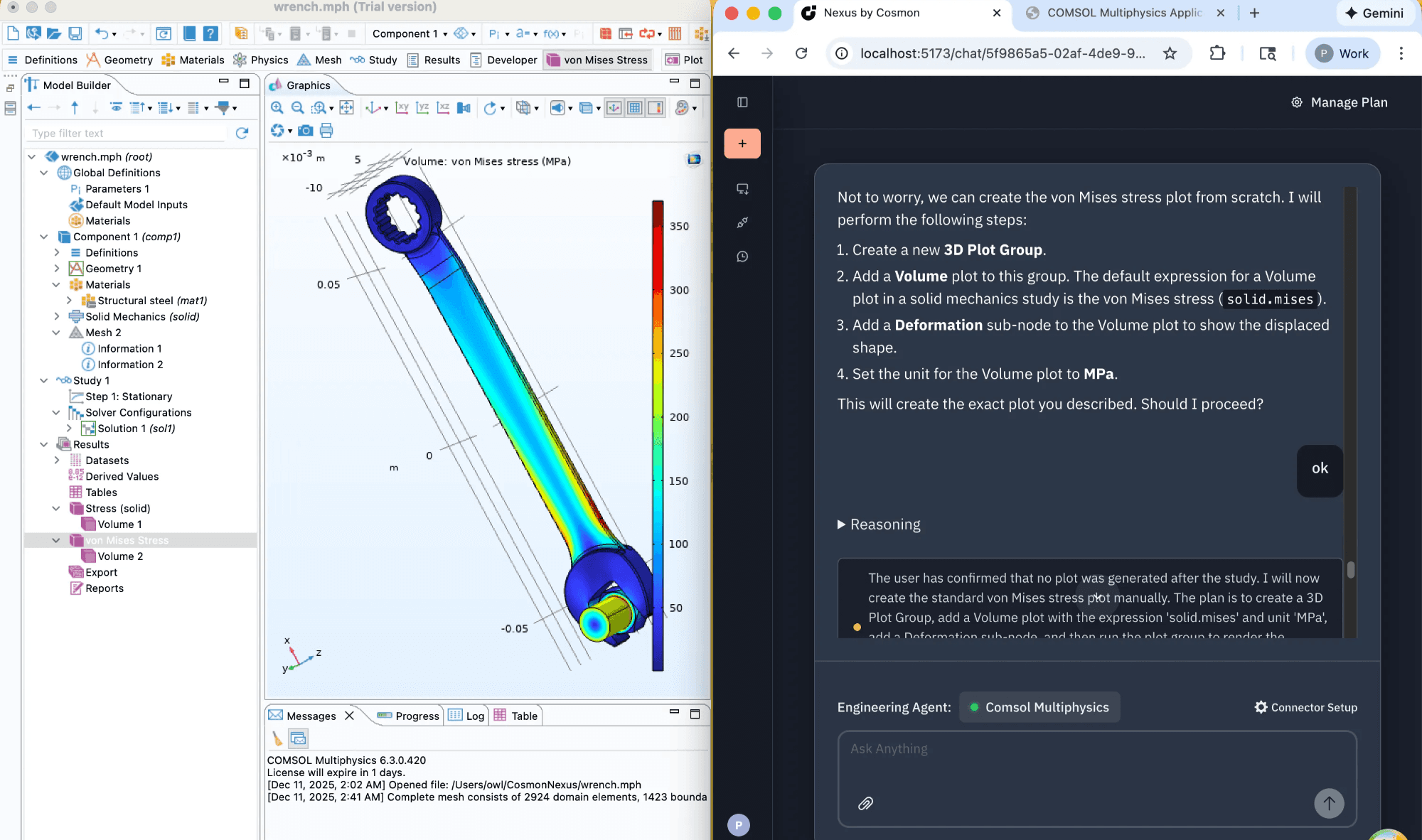Click the clear messages broom icon

coord(277,739)
